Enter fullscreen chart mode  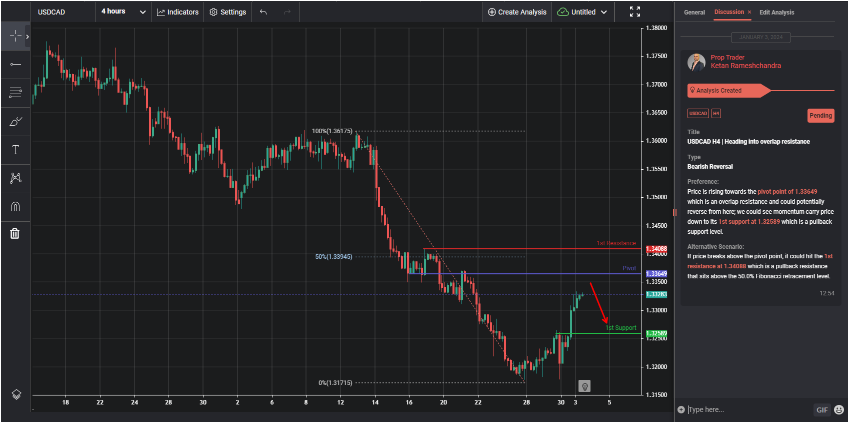[635, 12]
